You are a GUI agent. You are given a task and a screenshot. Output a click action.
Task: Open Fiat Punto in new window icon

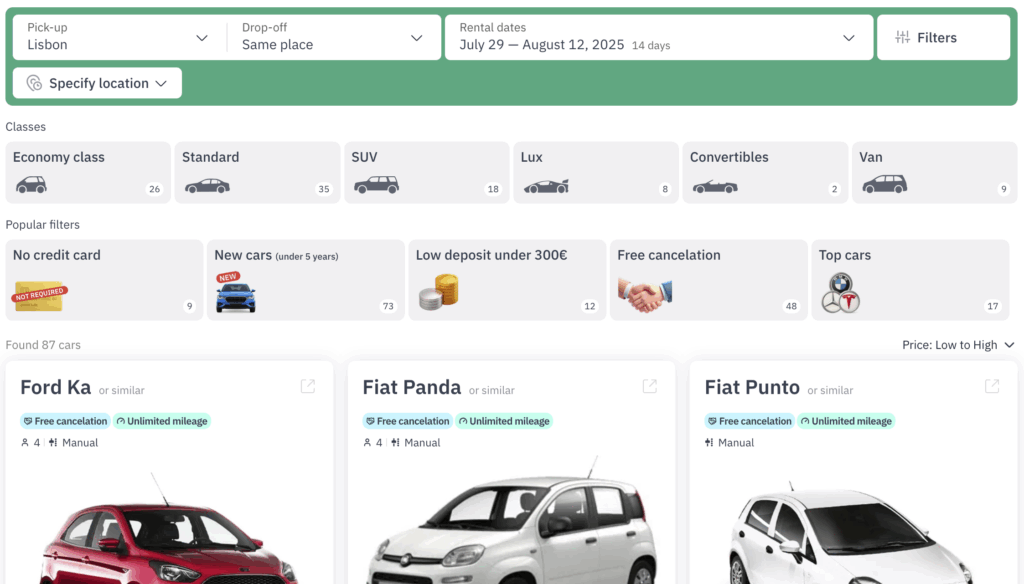click(992, 386)
